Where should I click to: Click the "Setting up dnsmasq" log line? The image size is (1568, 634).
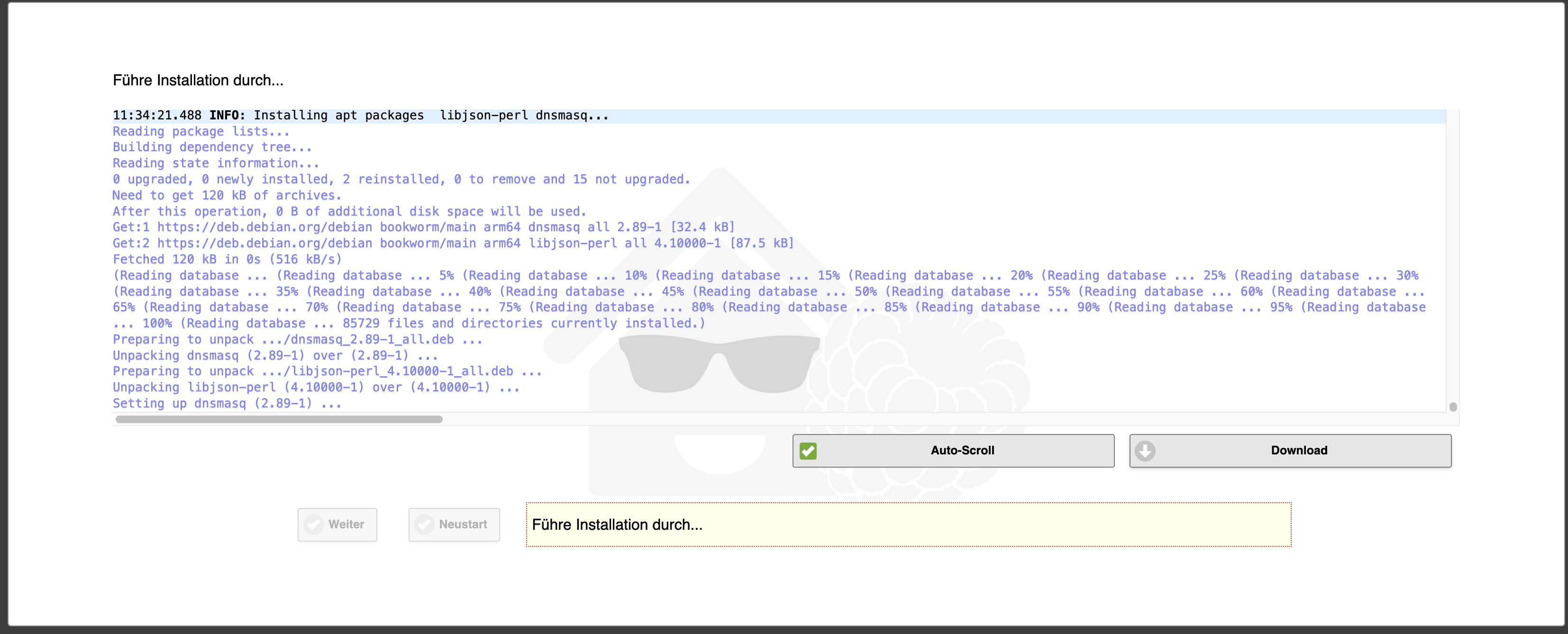(227, 403)
